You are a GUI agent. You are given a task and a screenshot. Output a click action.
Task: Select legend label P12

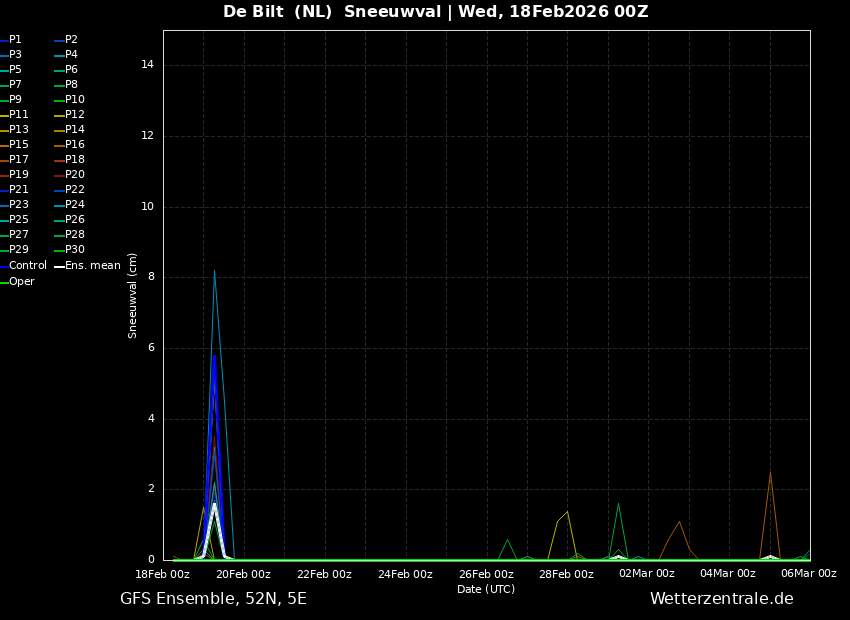[x=75, y=114]
